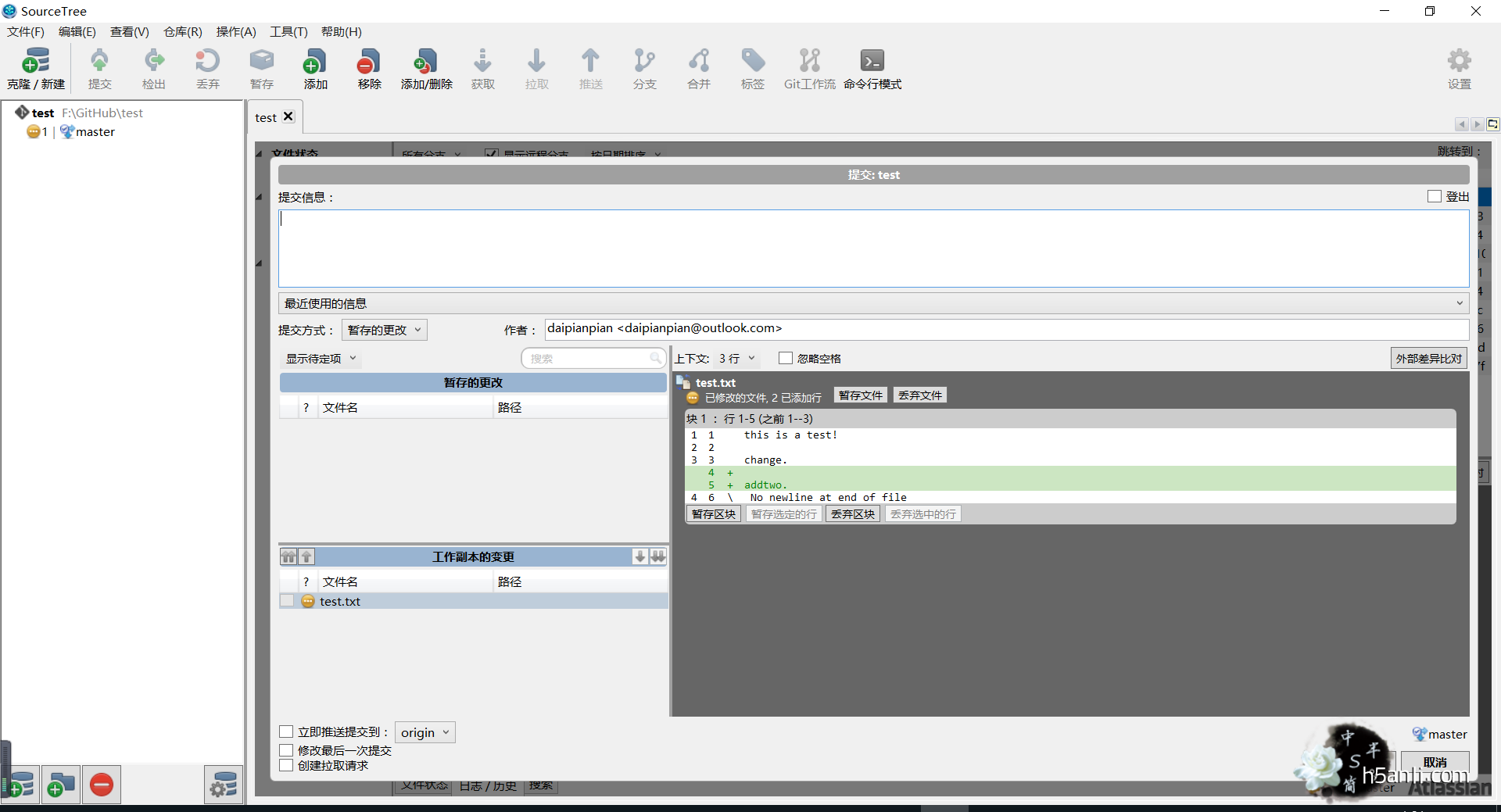Viewport: 1501px width, 812px height.
Task: Click the Merge (合并) toolbar icon
Action: pos(698,69)
